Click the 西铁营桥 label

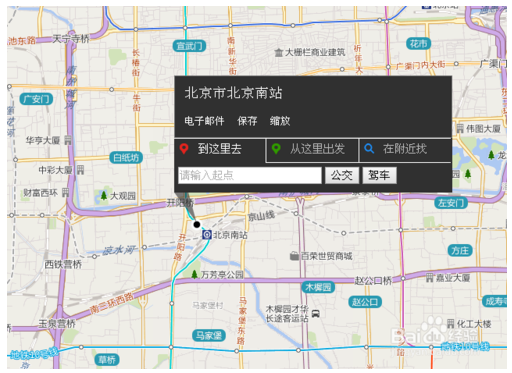click(63, 265)
